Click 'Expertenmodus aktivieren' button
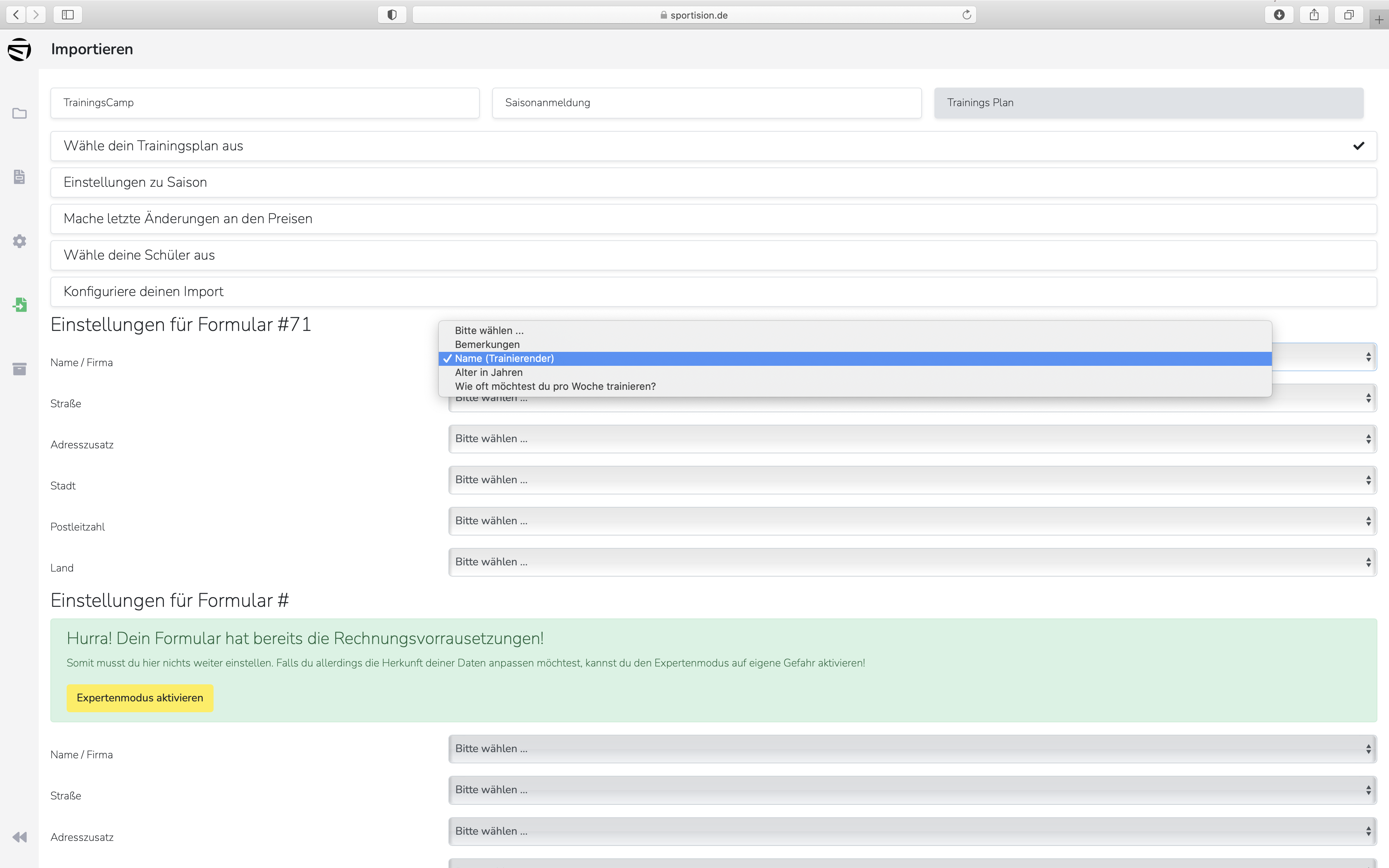The width and height of the screenshot is (1389, 868). [140, 698]
